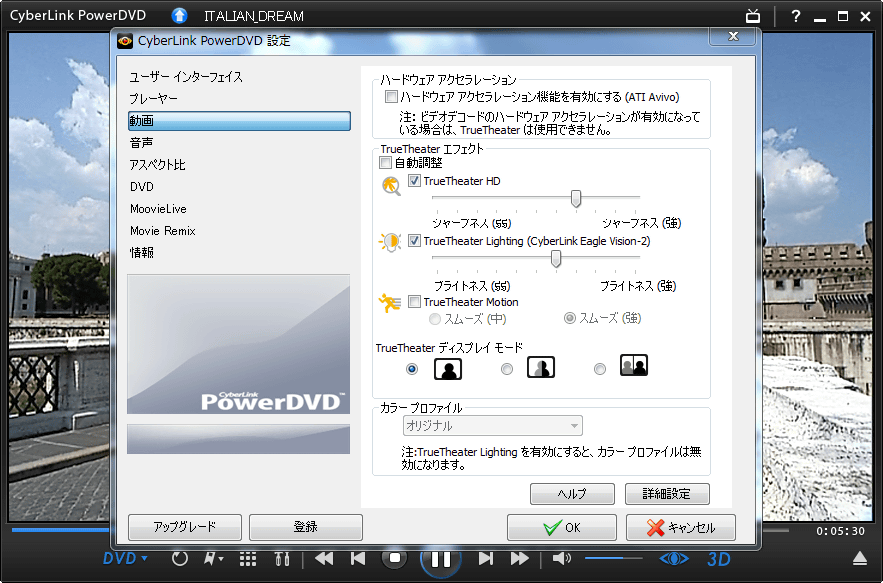This screenshot has height=583, width=883.
Task: Skip to the previous chapter
Action: 358,558
